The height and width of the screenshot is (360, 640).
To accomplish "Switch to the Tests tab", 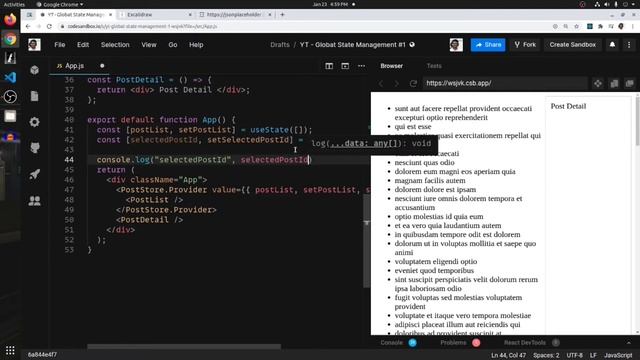I will (x=434, y=66).
